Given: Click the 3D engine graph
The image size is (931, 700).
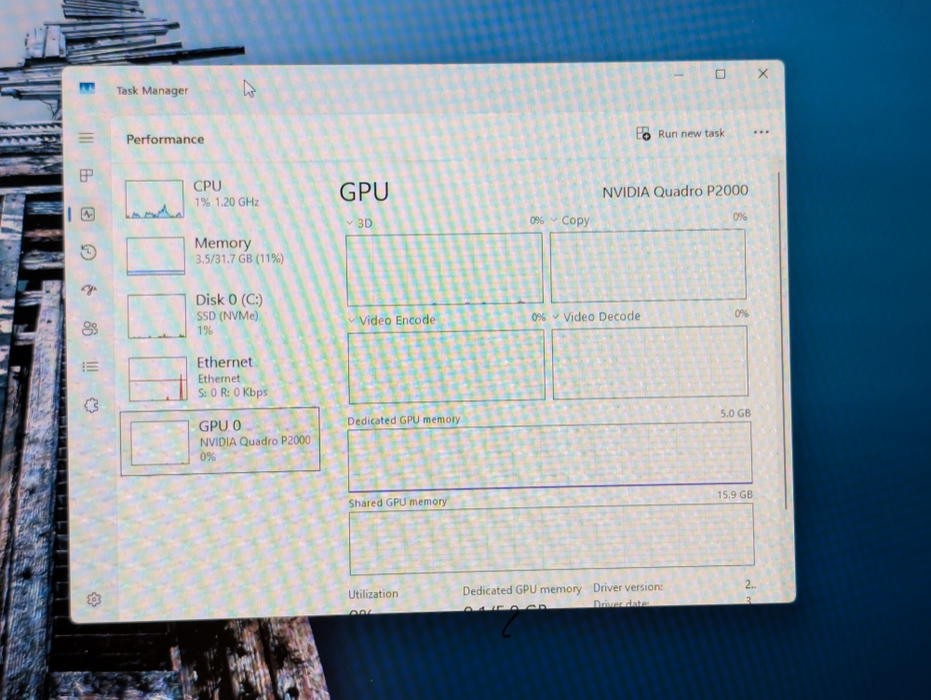Looking at the screenshot, I should click(444, 269).
